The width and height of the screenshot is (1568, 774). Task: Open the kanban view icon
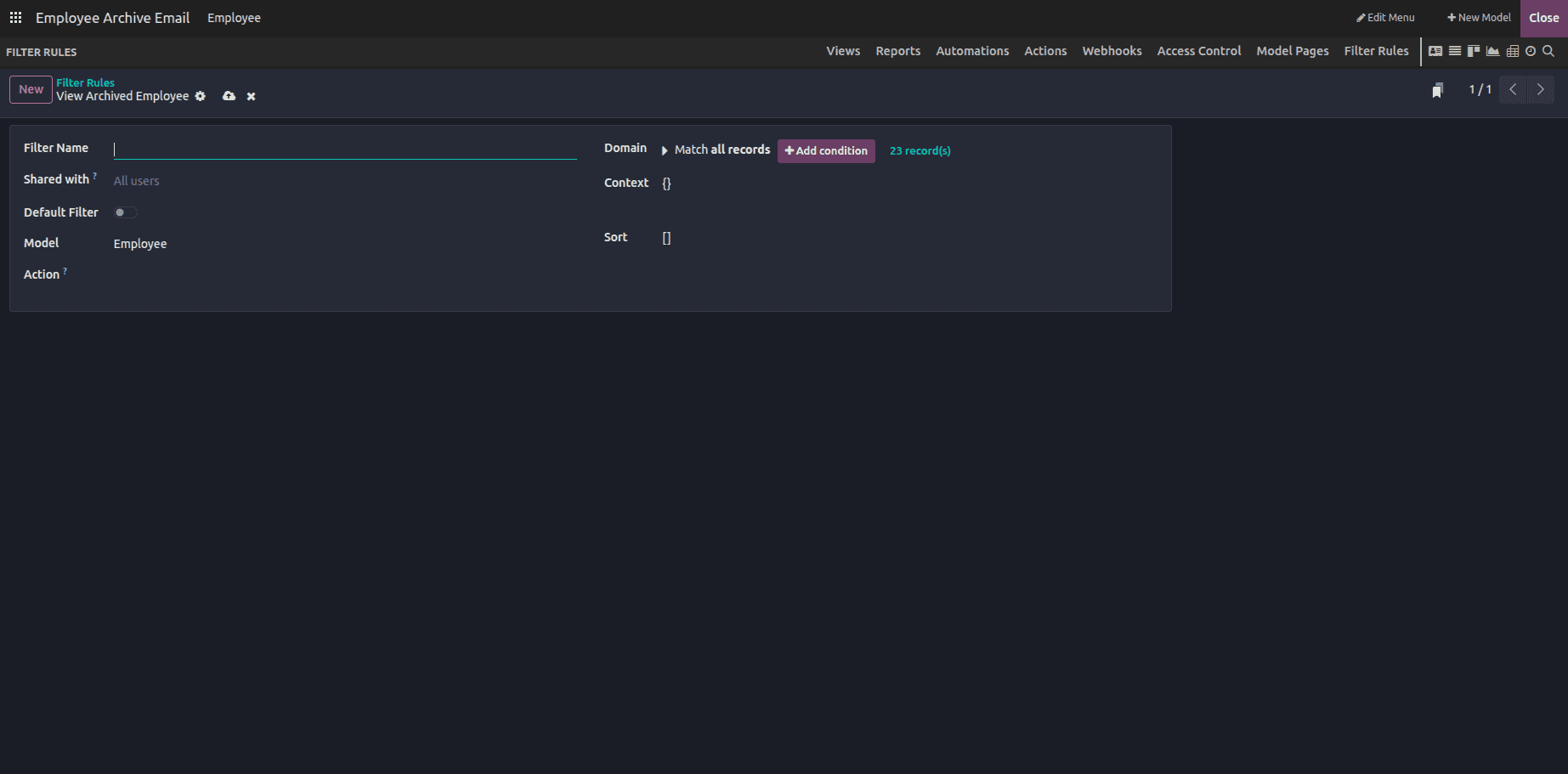(x=1473, y=51)
